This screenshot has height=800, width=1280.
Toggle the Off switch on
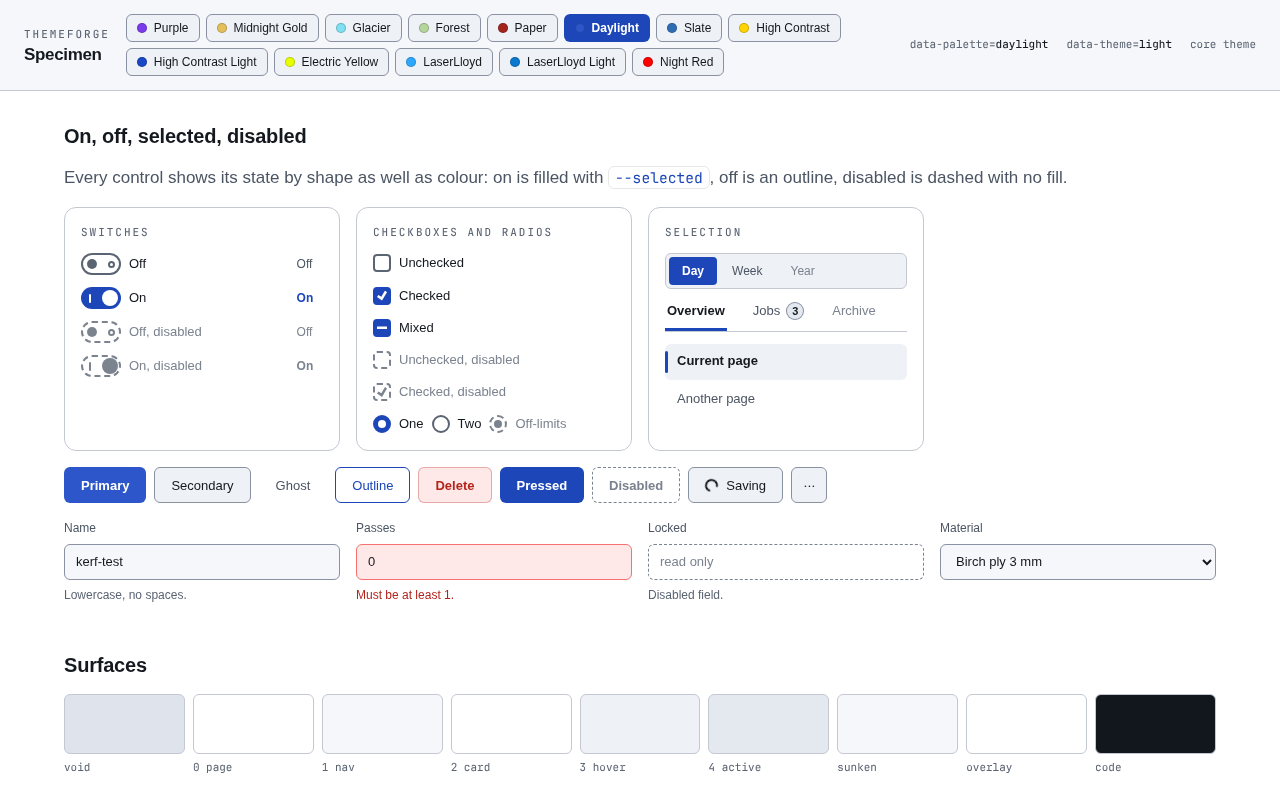(x=101, y=264)
